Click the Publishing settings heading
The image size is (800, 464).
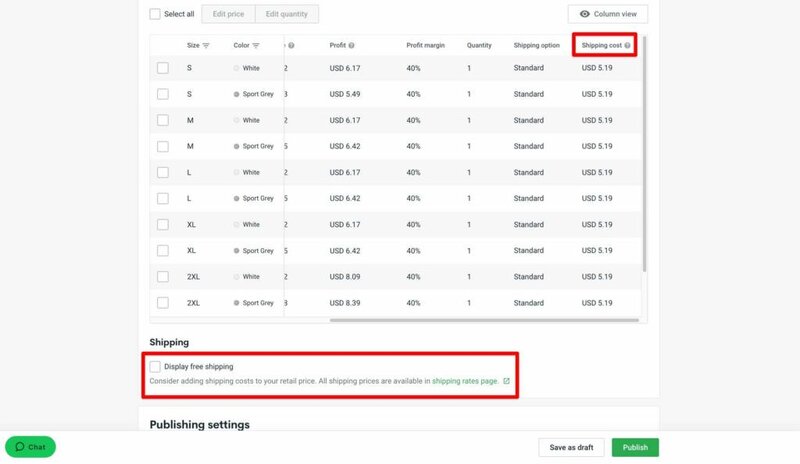coord(199,425)
